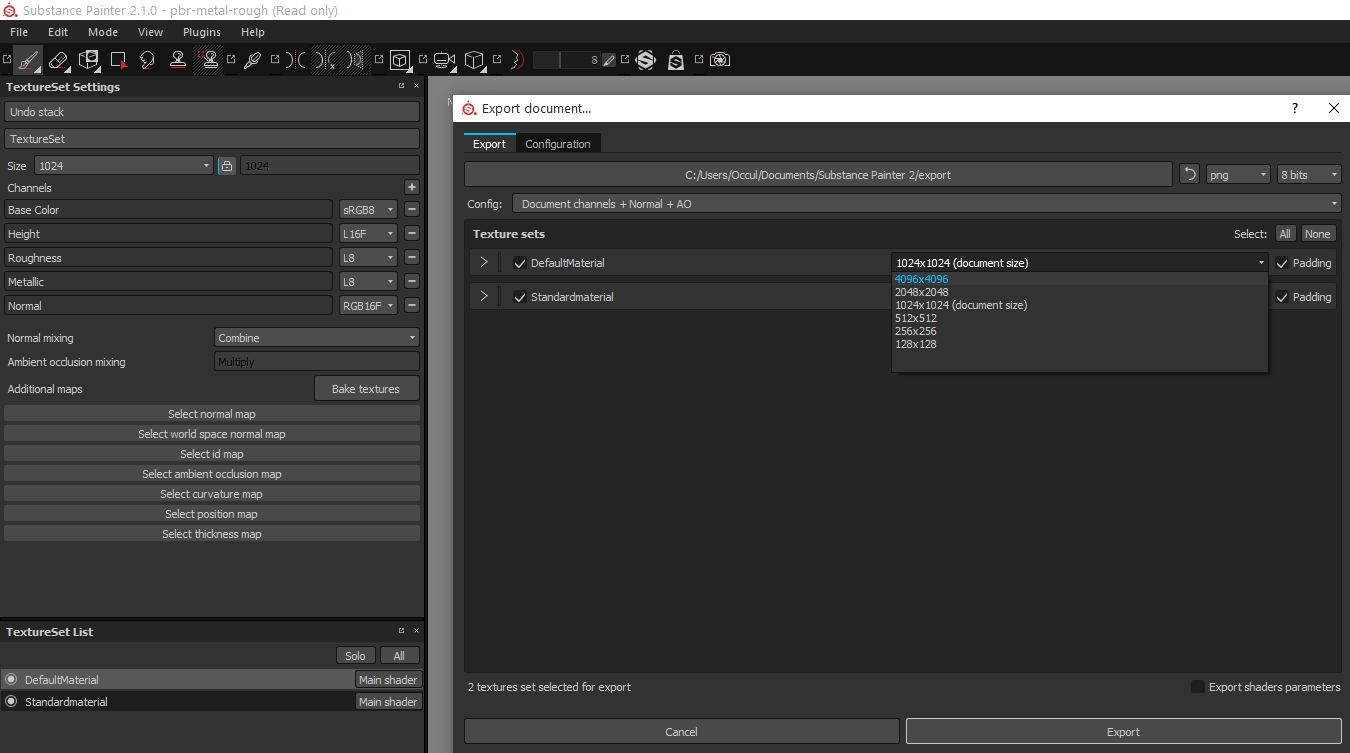Expand the Standardmaterial texture set row
The width and height of the screenshot is (1350, 753).
(484, 297)
